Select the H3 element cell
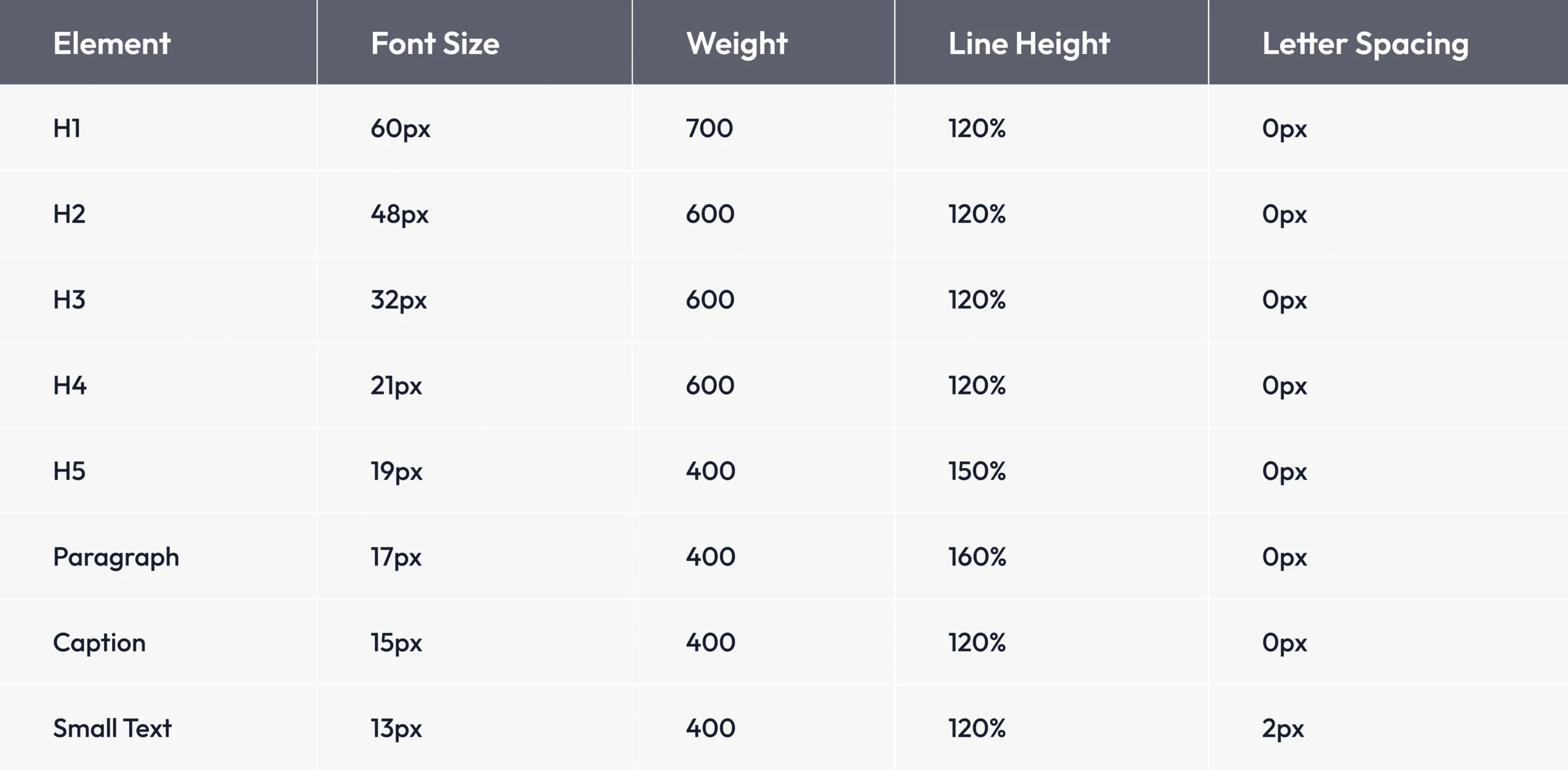Viewport: 1568px width, 770px height. click(x=69, y=300)
